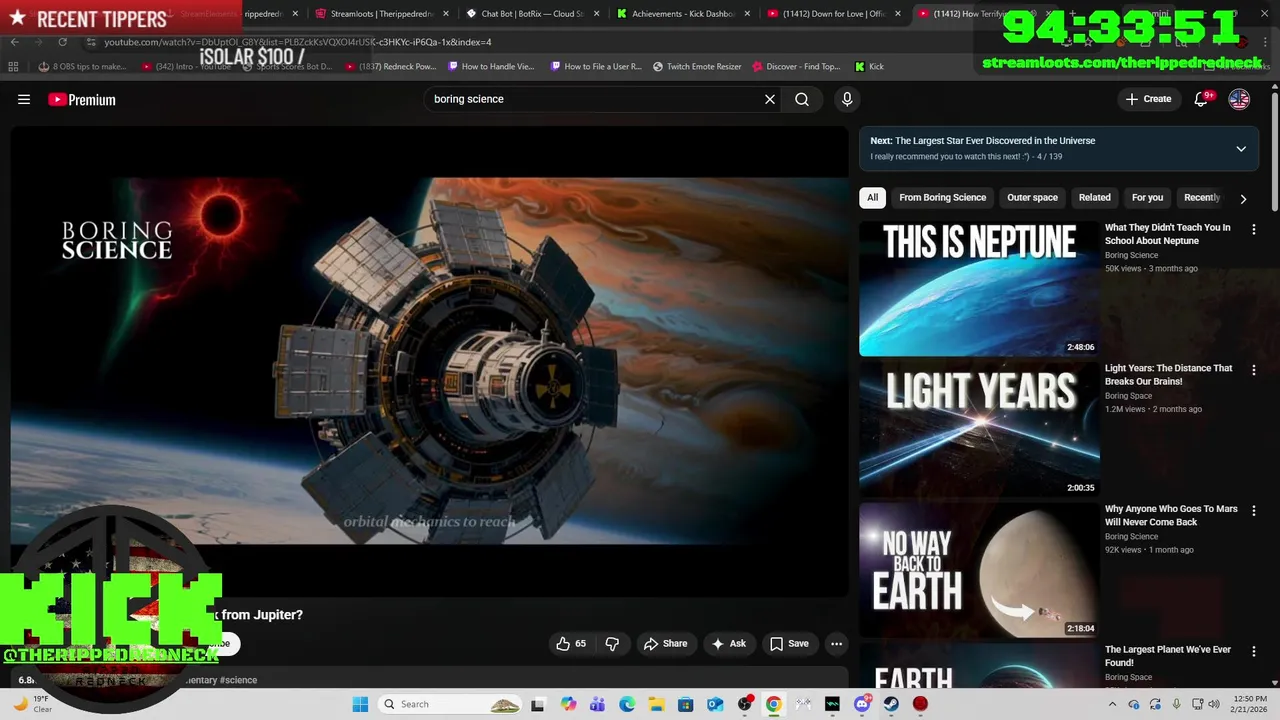Open Task View on the taskbar
Image resolution: width=1280 pixels, height=720 pixels.
coord(538,704)
